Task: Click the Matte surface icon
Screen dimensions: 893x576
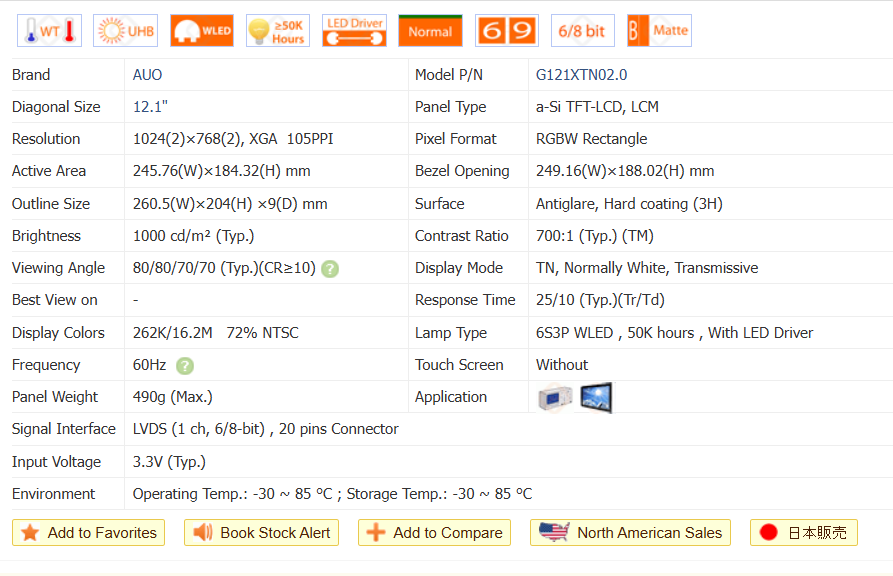Action: coord(659,31)
